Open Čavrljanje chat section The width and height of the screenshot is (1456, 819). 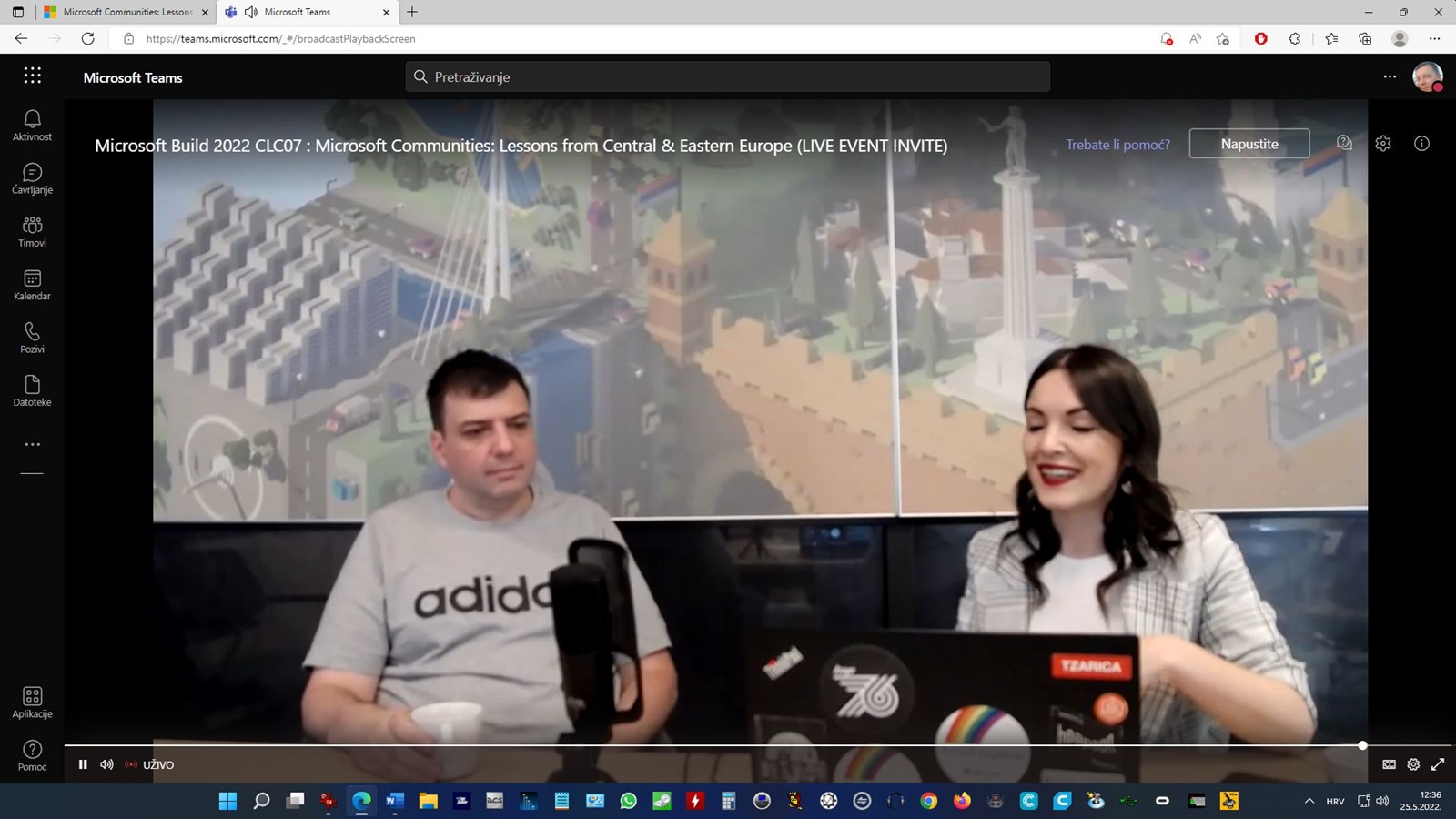point(32,179)
